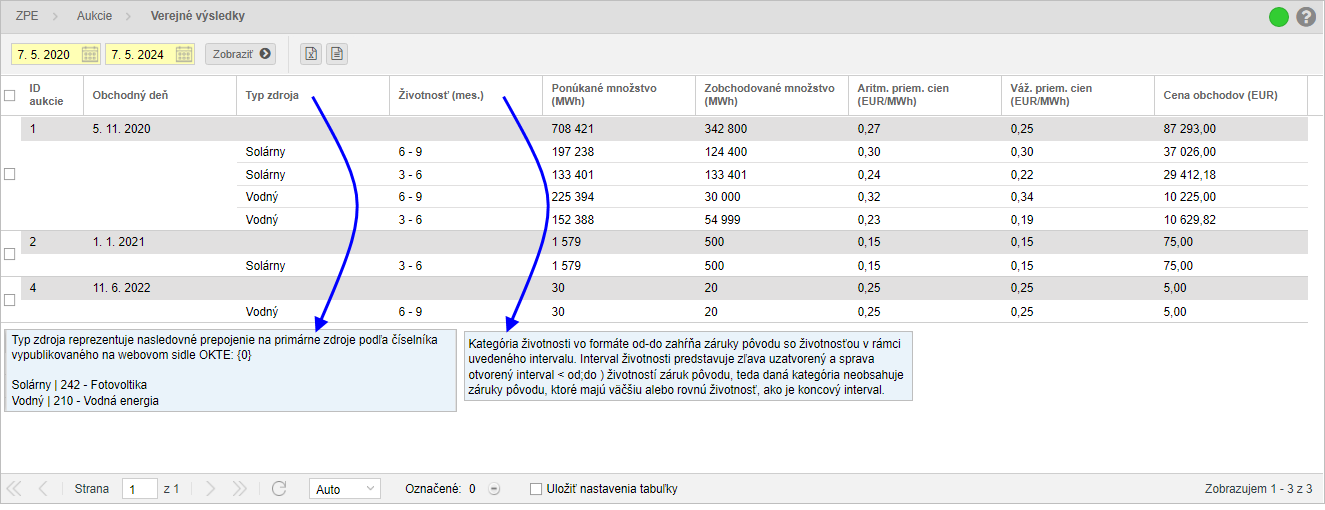Go to last page arrow
The height and width of the screenshot is (510, 1325).
[x=239, y=489]
